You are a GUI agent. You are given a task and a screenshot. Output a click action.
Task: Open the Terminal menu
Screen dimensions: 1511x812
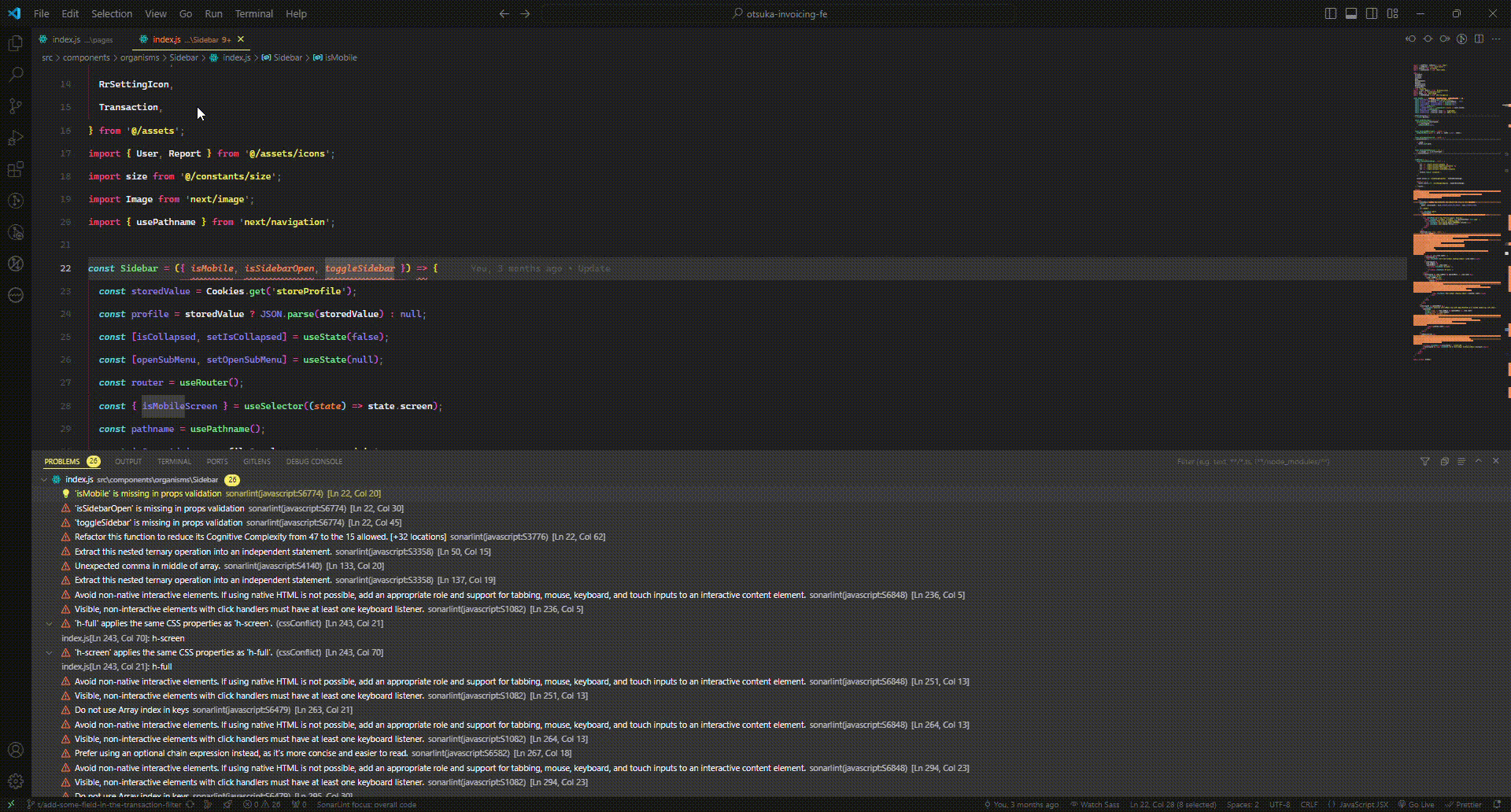253,13
